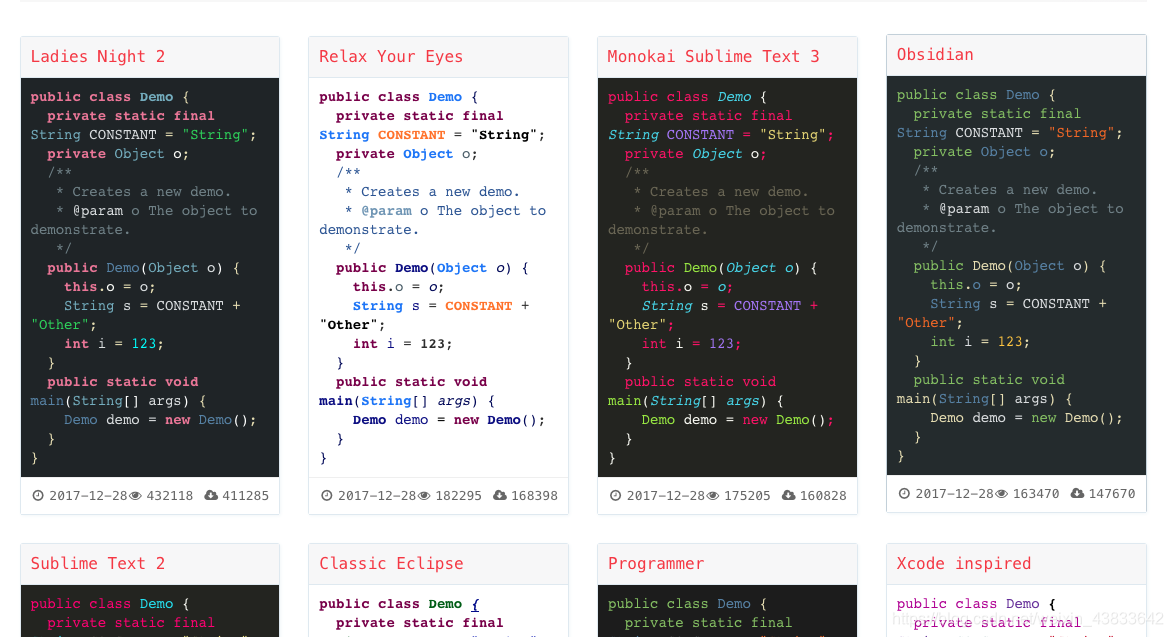Open the Xcode inspired theme title

[x=964, y=564]
